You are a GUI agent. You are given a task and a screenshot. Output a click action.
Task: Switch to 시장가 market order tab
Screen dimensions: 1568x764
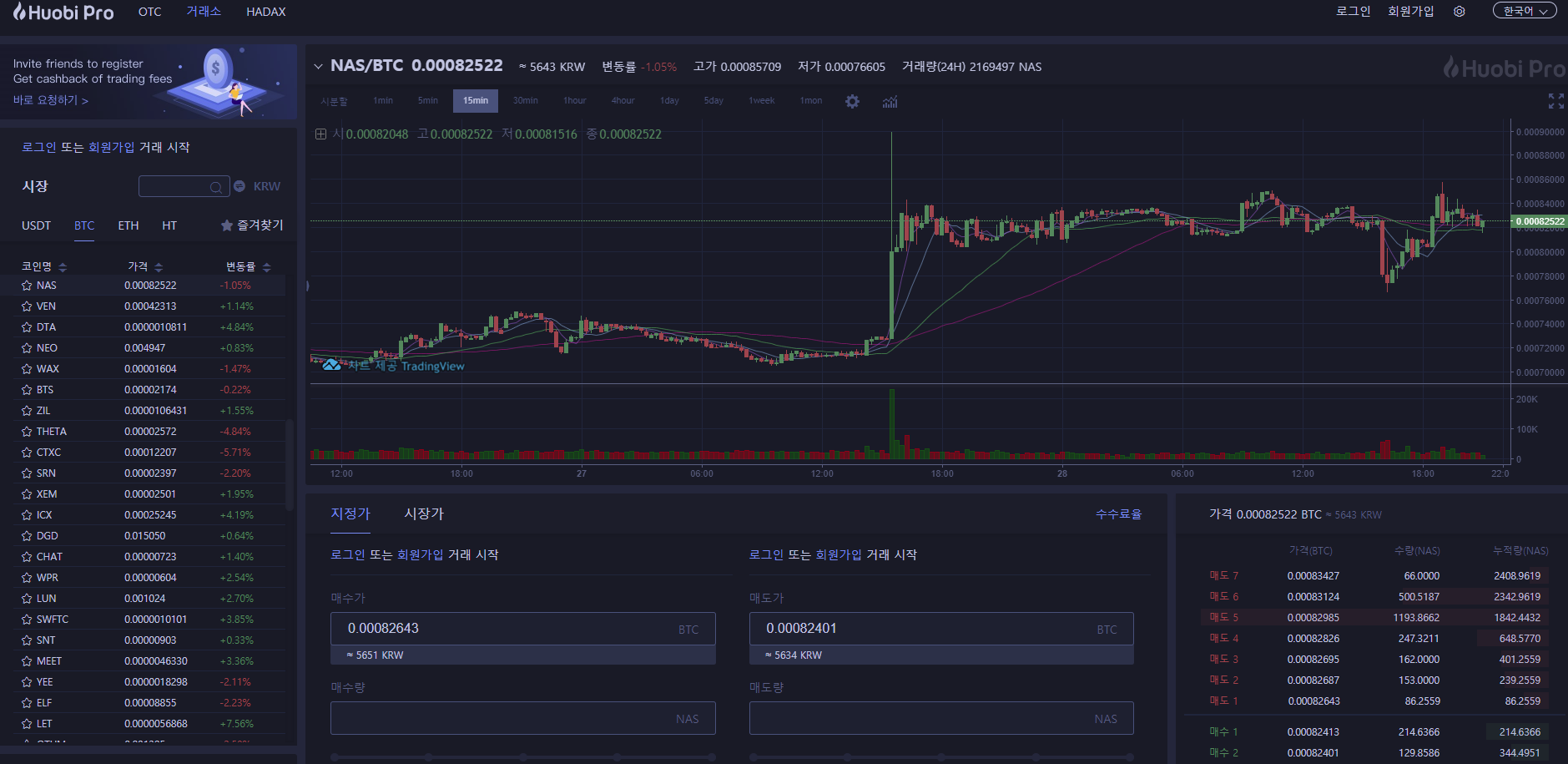(x=424, y=514)
